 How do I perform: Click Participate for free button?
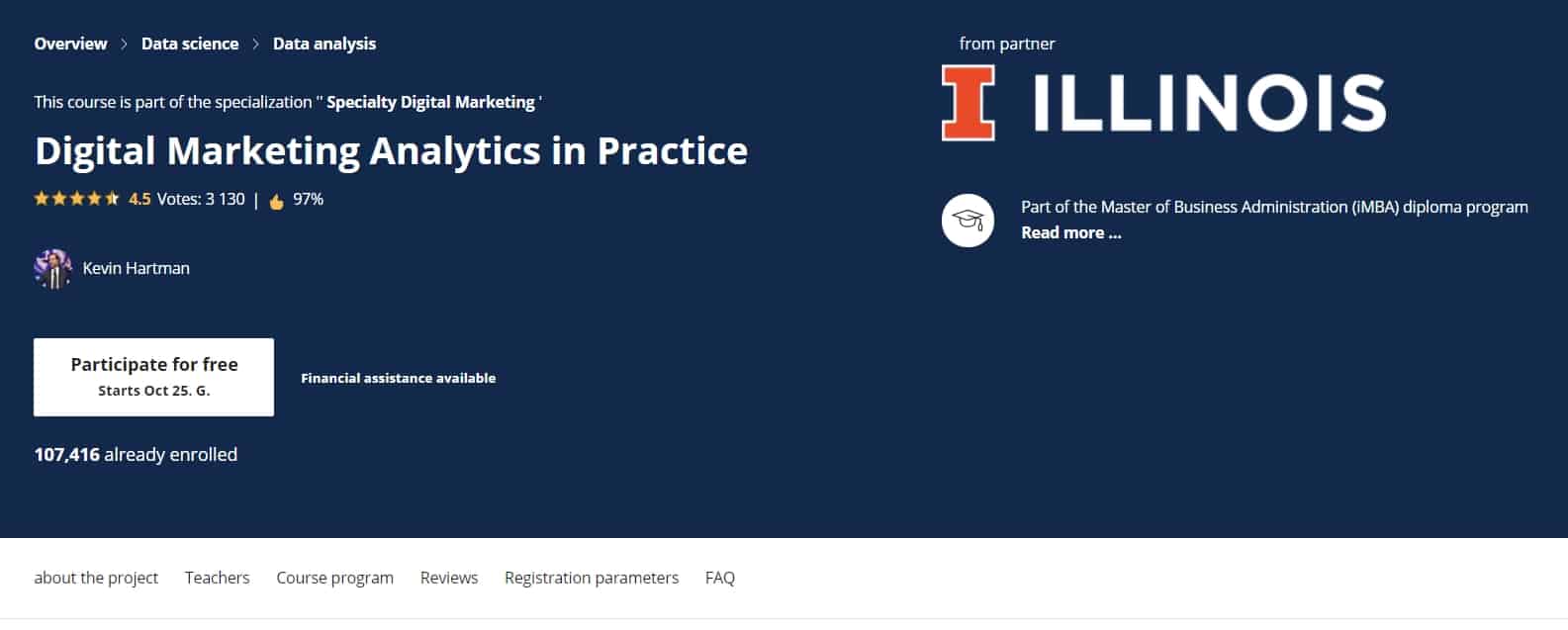154,377
